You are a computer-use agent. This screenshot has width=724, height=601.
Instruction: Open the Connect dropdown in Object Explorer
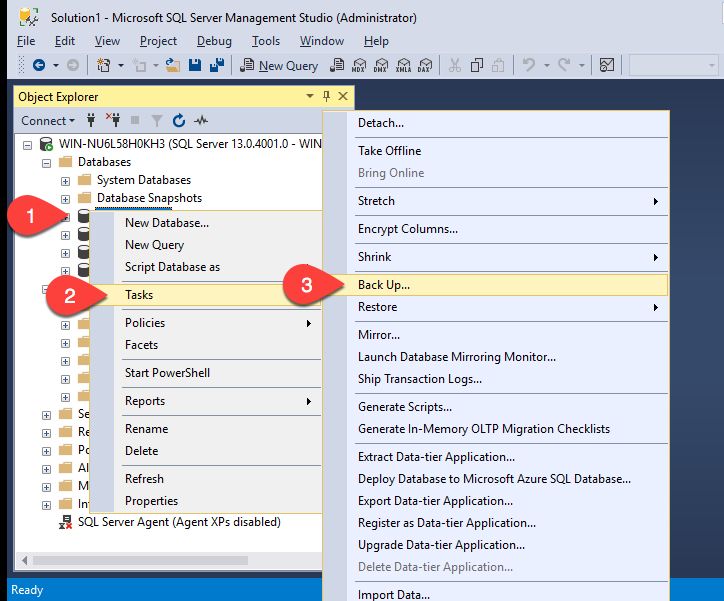[x=48, y=121]
